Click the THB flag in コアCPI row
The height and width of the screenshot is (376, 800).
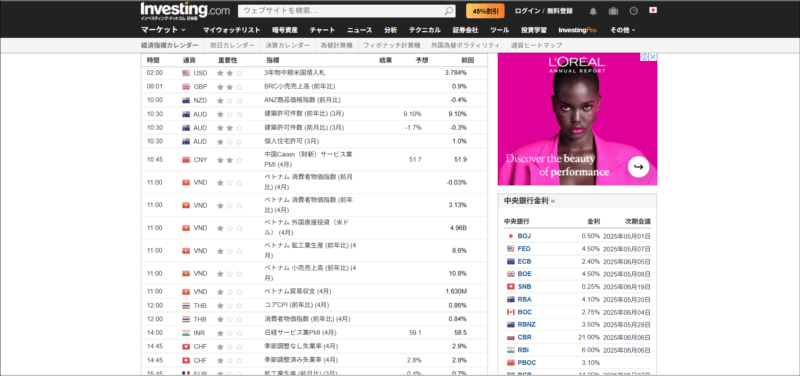click(x=186, y=306)
